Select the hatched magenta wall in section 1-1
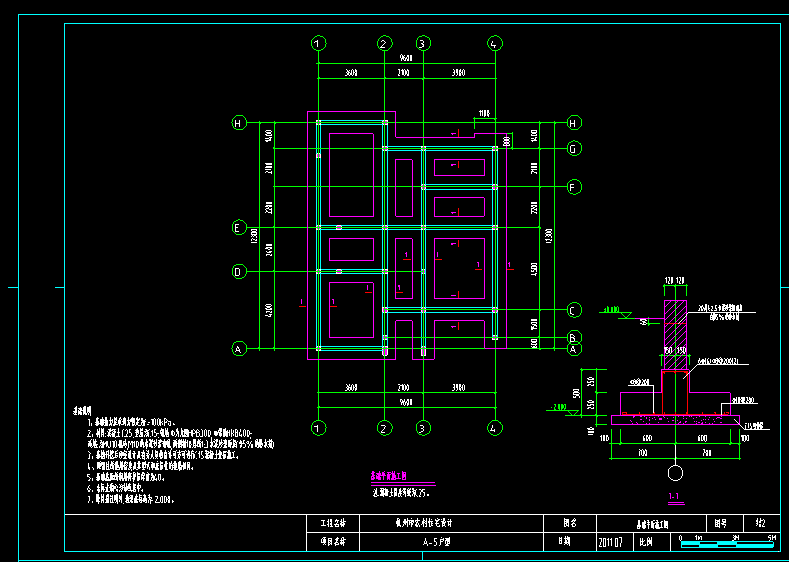 click(675, 335)
